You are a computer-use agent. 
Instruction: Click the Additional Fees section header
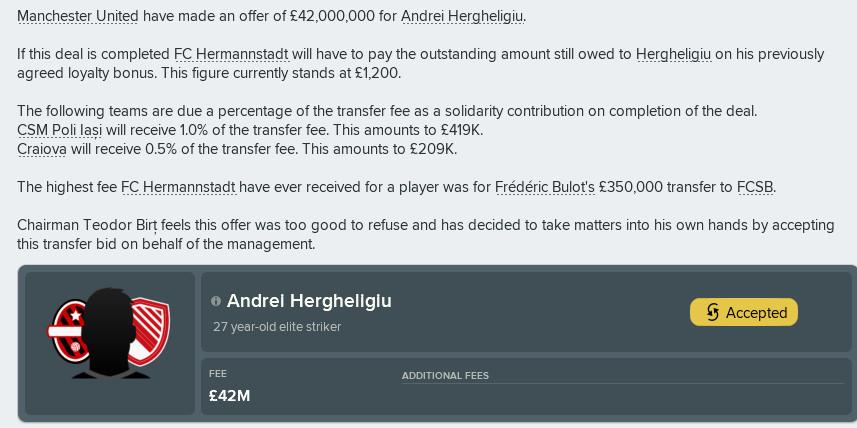click(x=445, y=376)
